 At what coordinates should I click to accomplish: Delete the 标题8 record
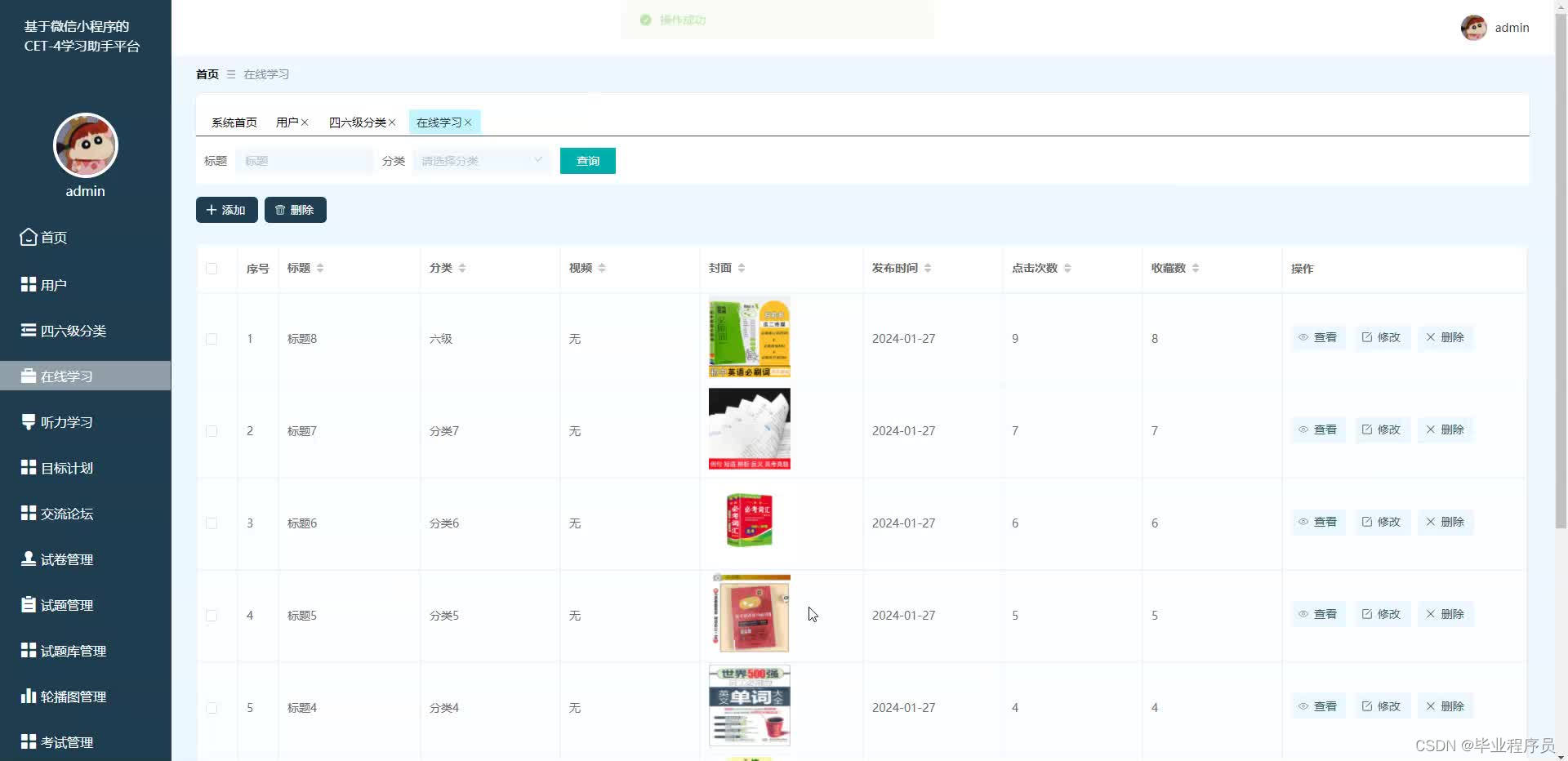point(1445,337)
